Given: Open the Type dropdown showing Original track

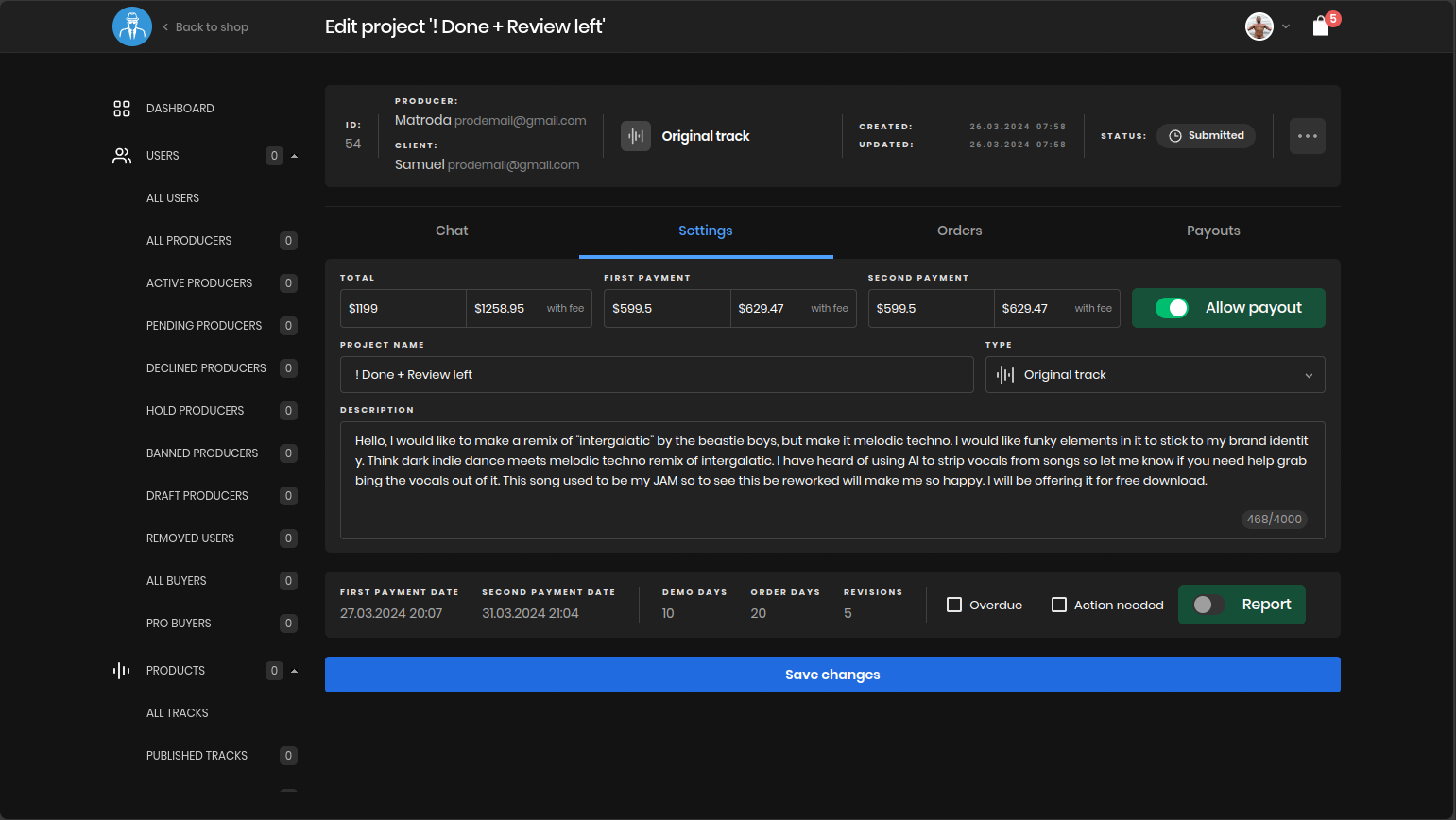Looking at the screenshot, I should click(x=1155, y=375).
